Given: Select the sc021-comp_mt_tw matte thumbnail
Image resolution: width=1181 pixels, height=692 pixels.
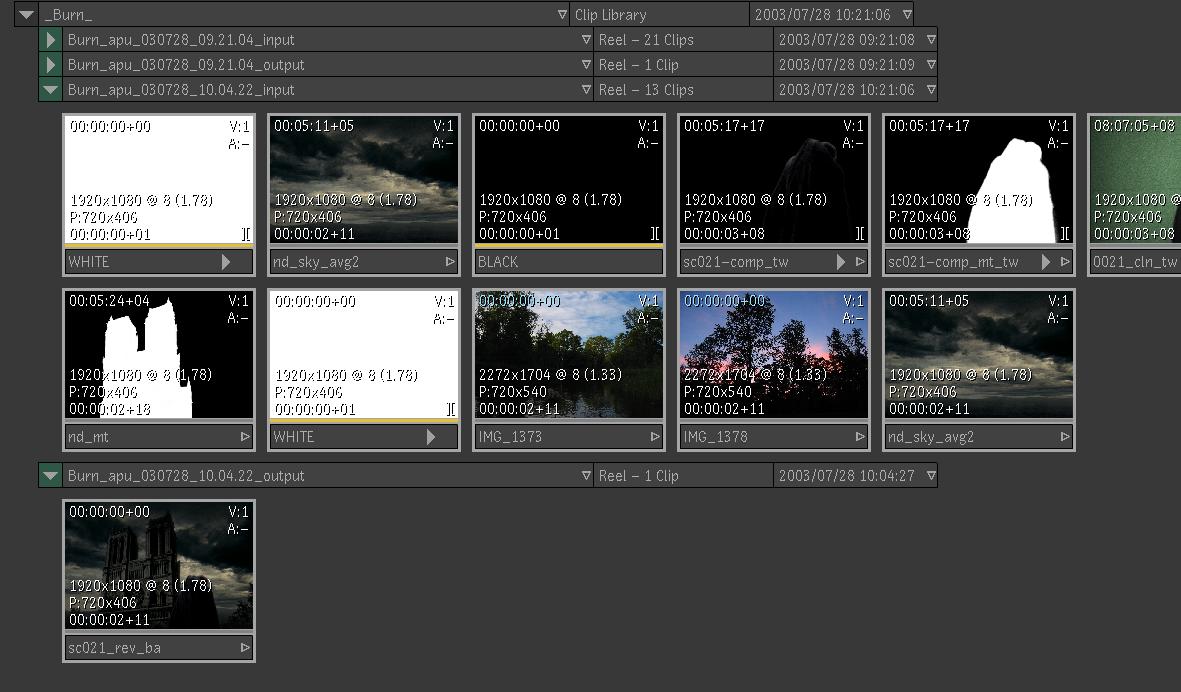Looking at the screenshot, I should (978, 179).
